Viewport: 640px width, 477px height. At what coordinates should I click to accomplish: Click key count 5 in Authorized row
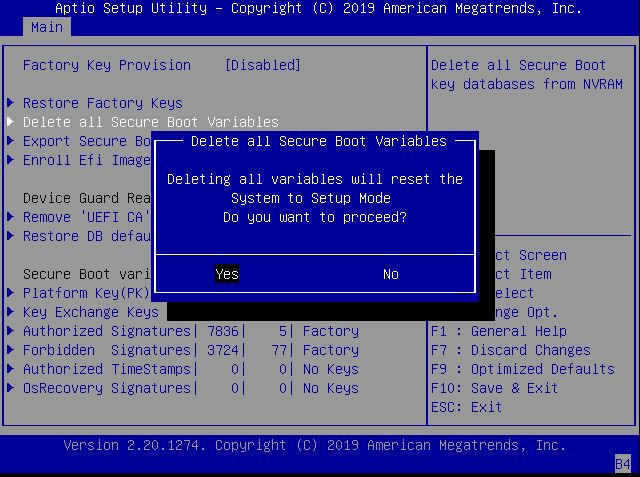point(283,331)
